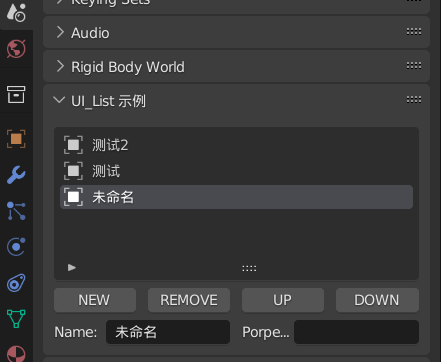Image resolution: width=441 pixels, height=362 pixels.
Task: Move item down with DOWN button
Action: coord(377,300)
